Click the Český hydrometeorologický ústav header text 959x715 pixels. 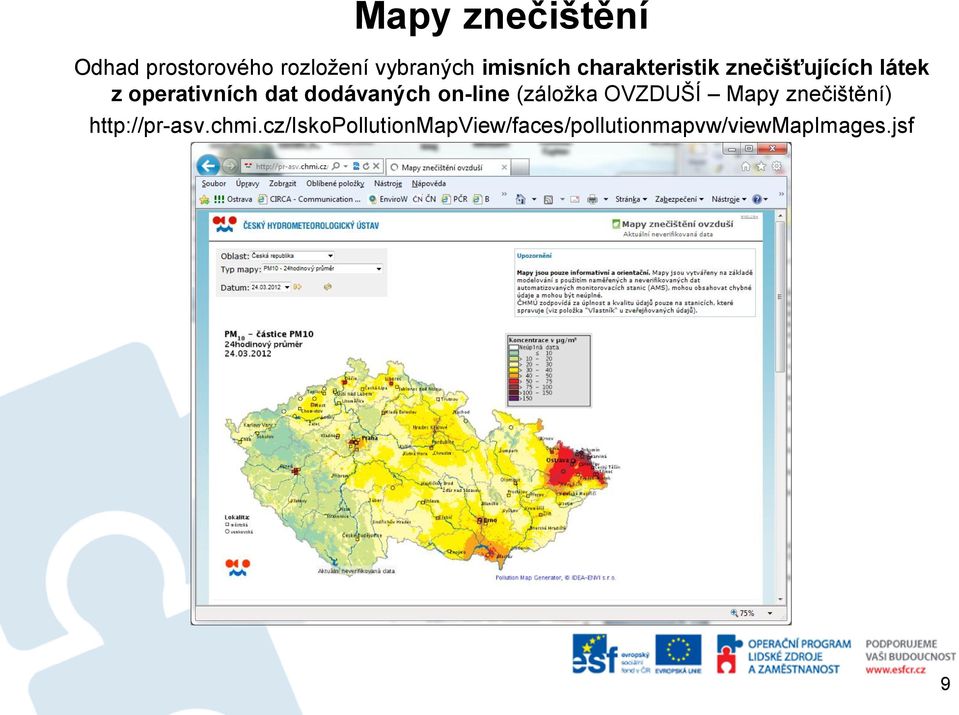[x=311, y=226]
